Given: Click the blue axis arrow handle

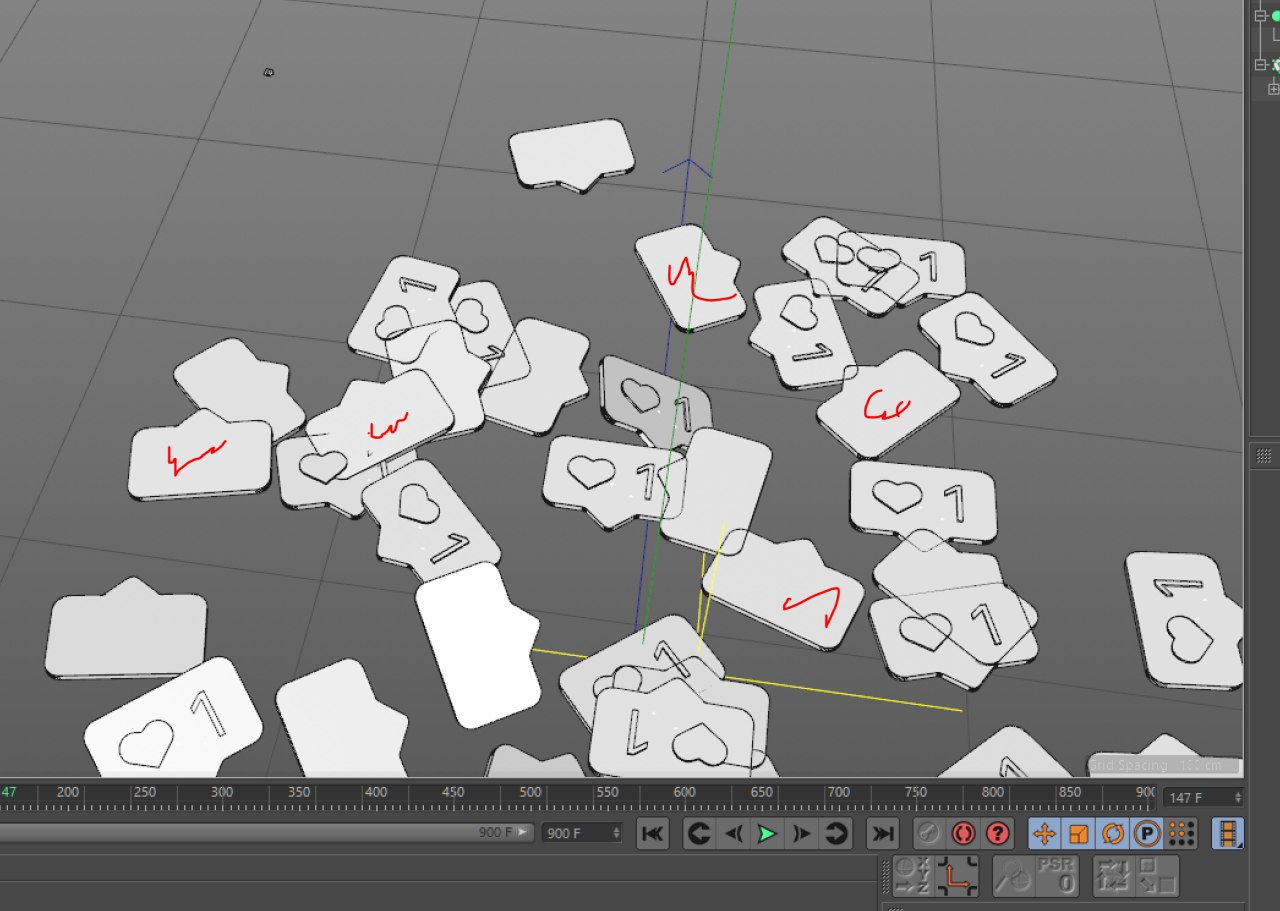Looking at the screenshot, I should pyautogui.click(x=688, y=167).
